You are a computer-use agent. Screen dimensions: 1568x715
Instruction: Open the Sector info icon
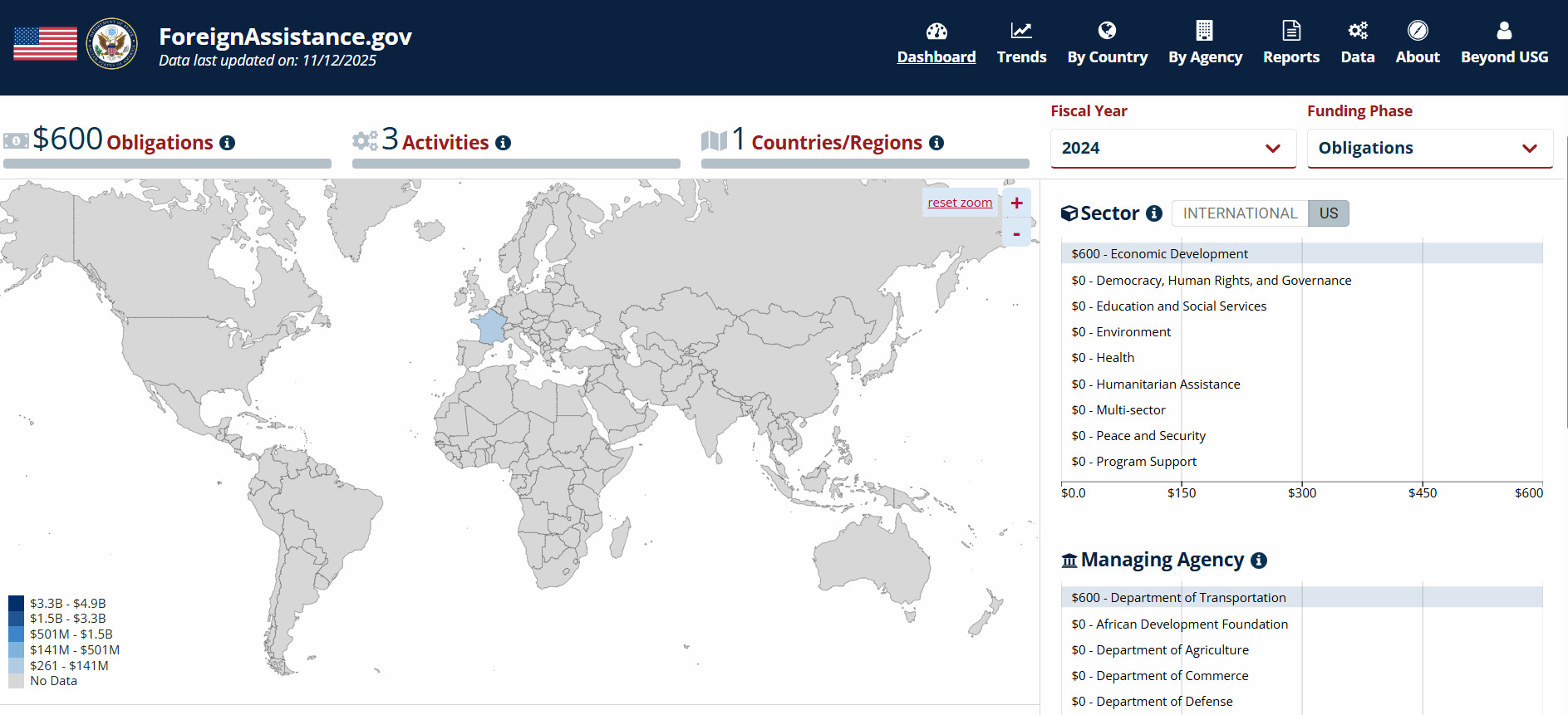coord(1154,213)
